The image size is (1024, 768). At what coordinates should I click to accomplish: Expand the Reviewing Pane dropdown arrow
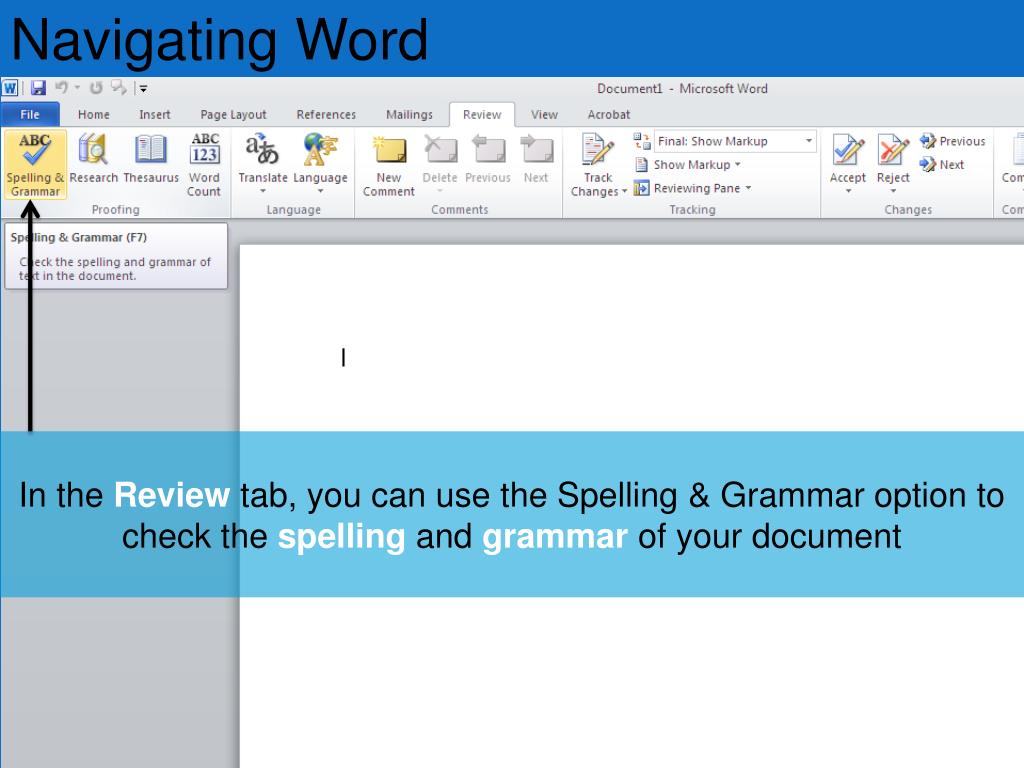pyautogui.click(x=748, y=188)
